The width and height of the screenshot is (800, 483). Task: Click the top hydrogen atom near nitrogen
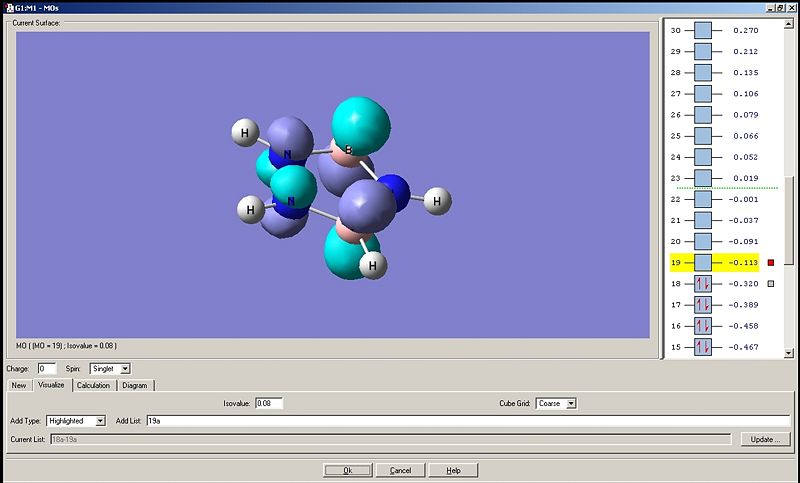point(245,133)
